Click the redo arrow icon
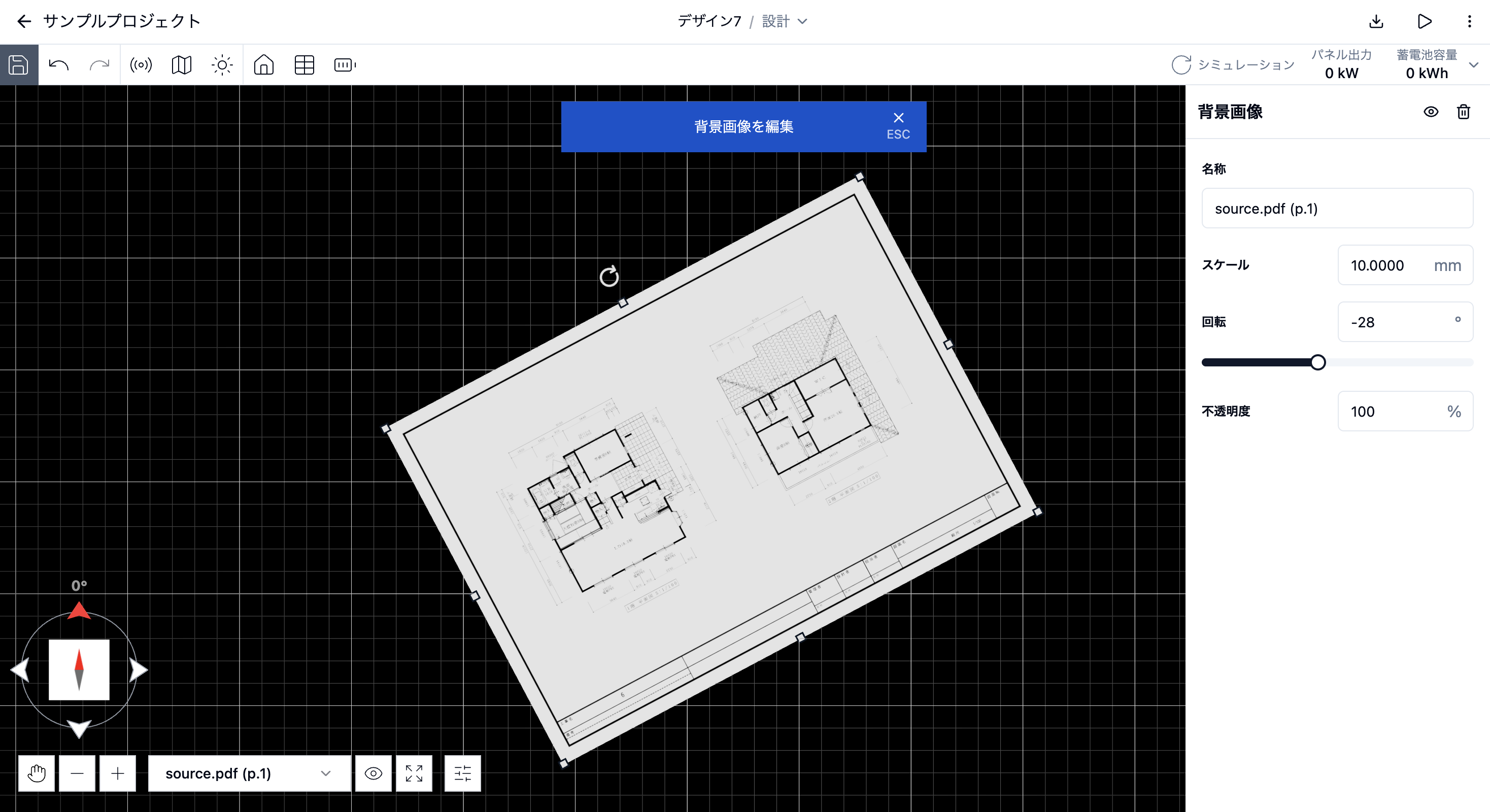Viewport: 1490px width, 812px height. [x=99, y=65]
